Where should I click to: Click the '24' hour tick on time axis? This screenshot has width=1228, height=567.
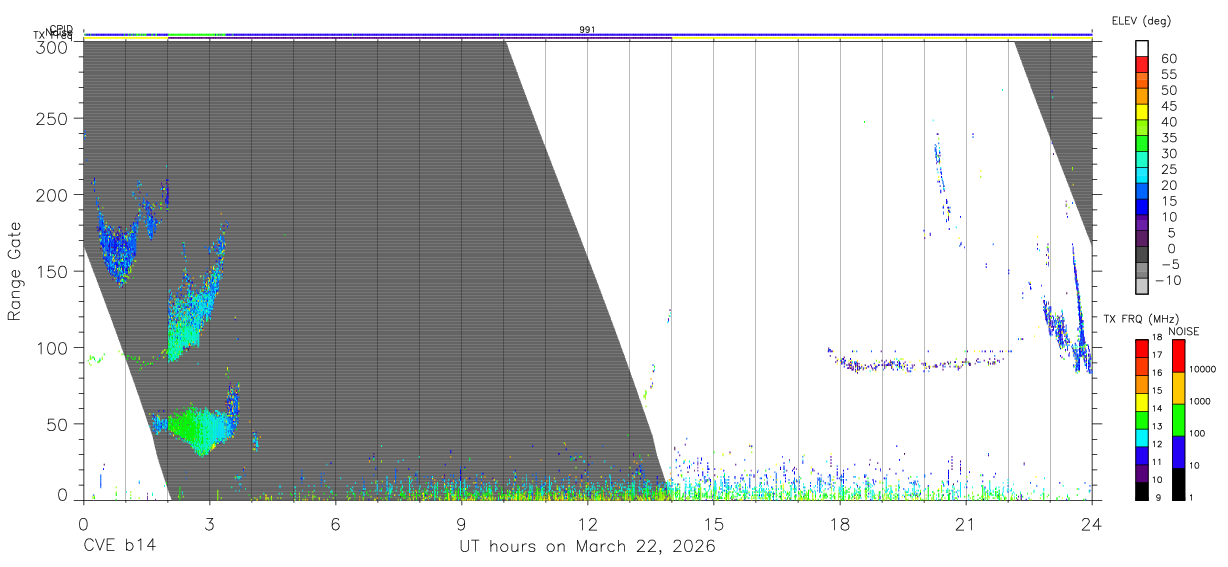[1091, 523]
